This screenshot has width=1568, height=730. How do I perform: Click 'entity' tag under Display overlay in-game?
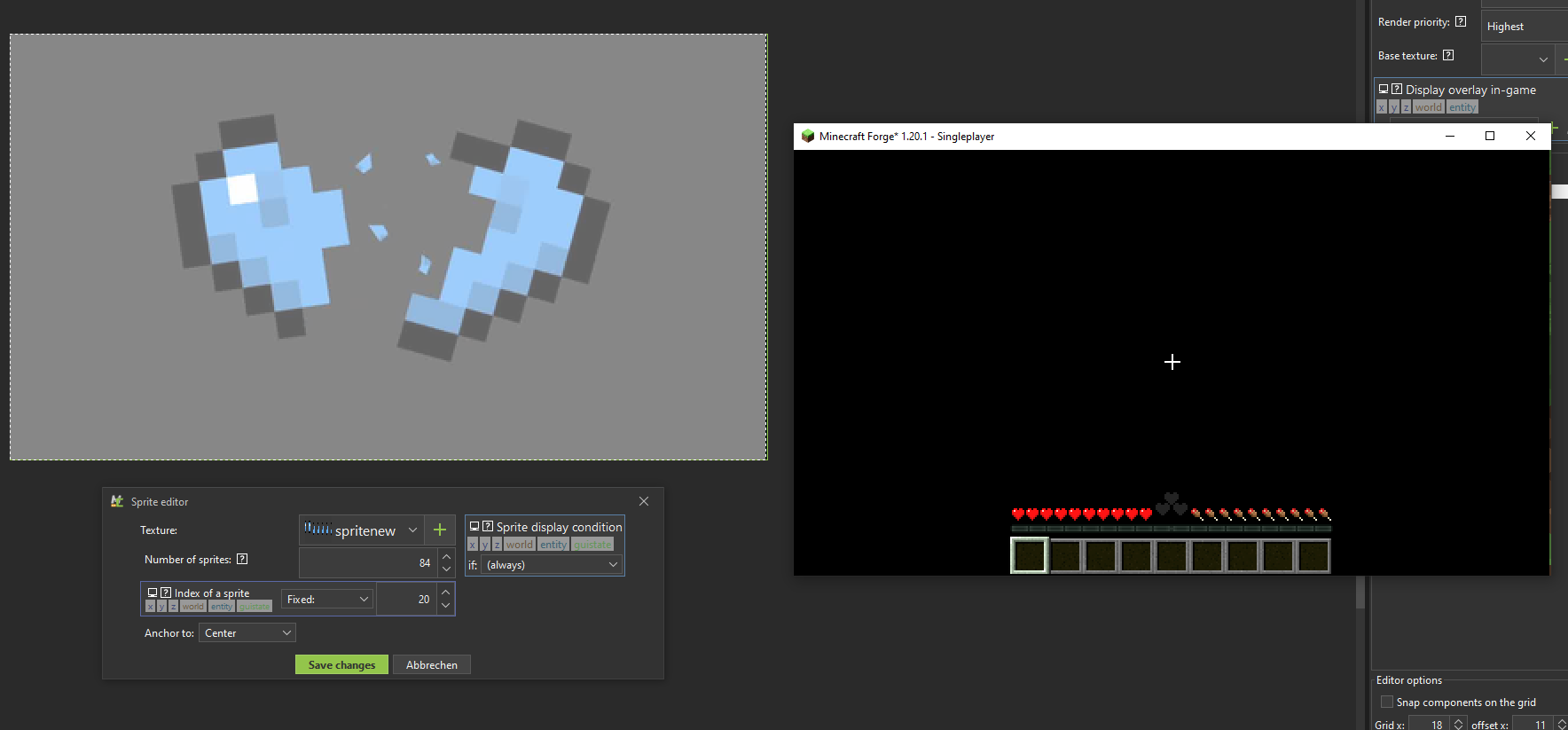click(1462, 107)
